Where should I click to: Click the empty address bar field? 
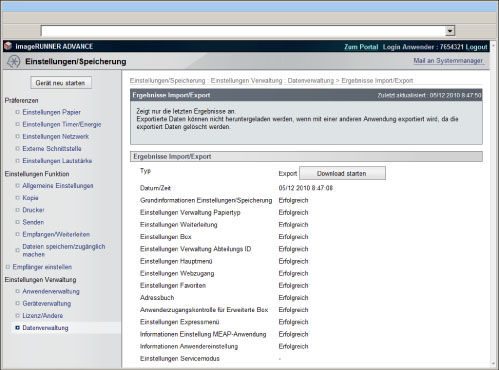click(243, 31)
